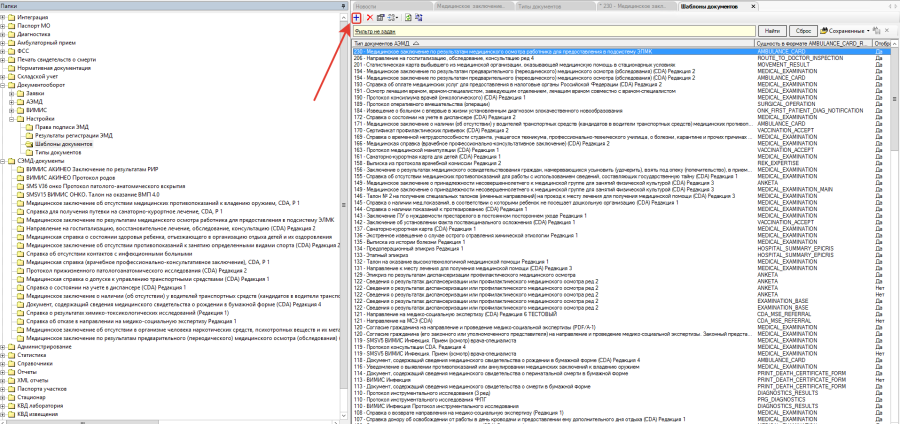Delete the selected template via red X
The height and width of the screenshot is (424, 900).
point(369,18)
